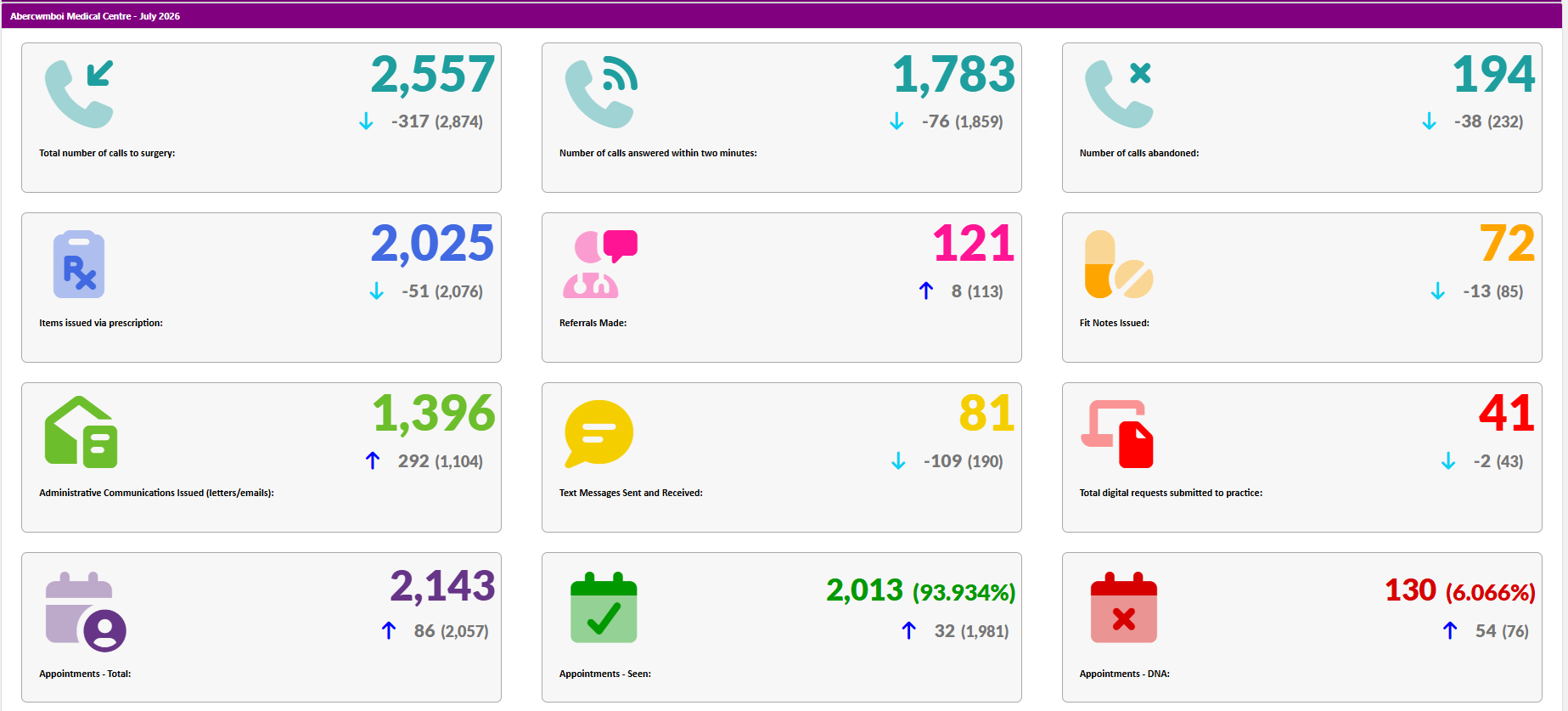The height and width of the screenshot is (711, 1568).
Task: Select the 2,025 prescription items value
Action: point(433,244)
